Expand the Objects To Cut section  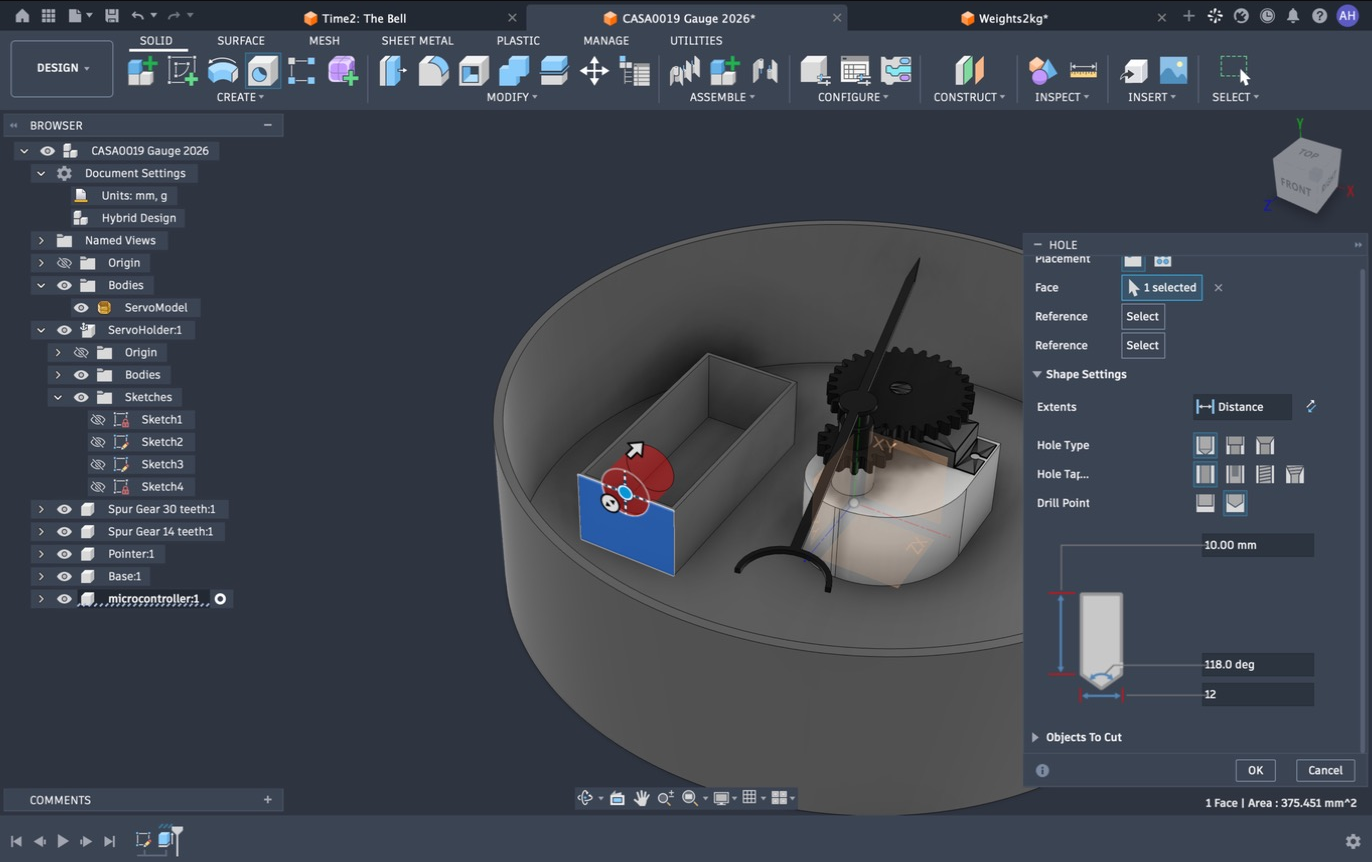(x=1035, y=737)
